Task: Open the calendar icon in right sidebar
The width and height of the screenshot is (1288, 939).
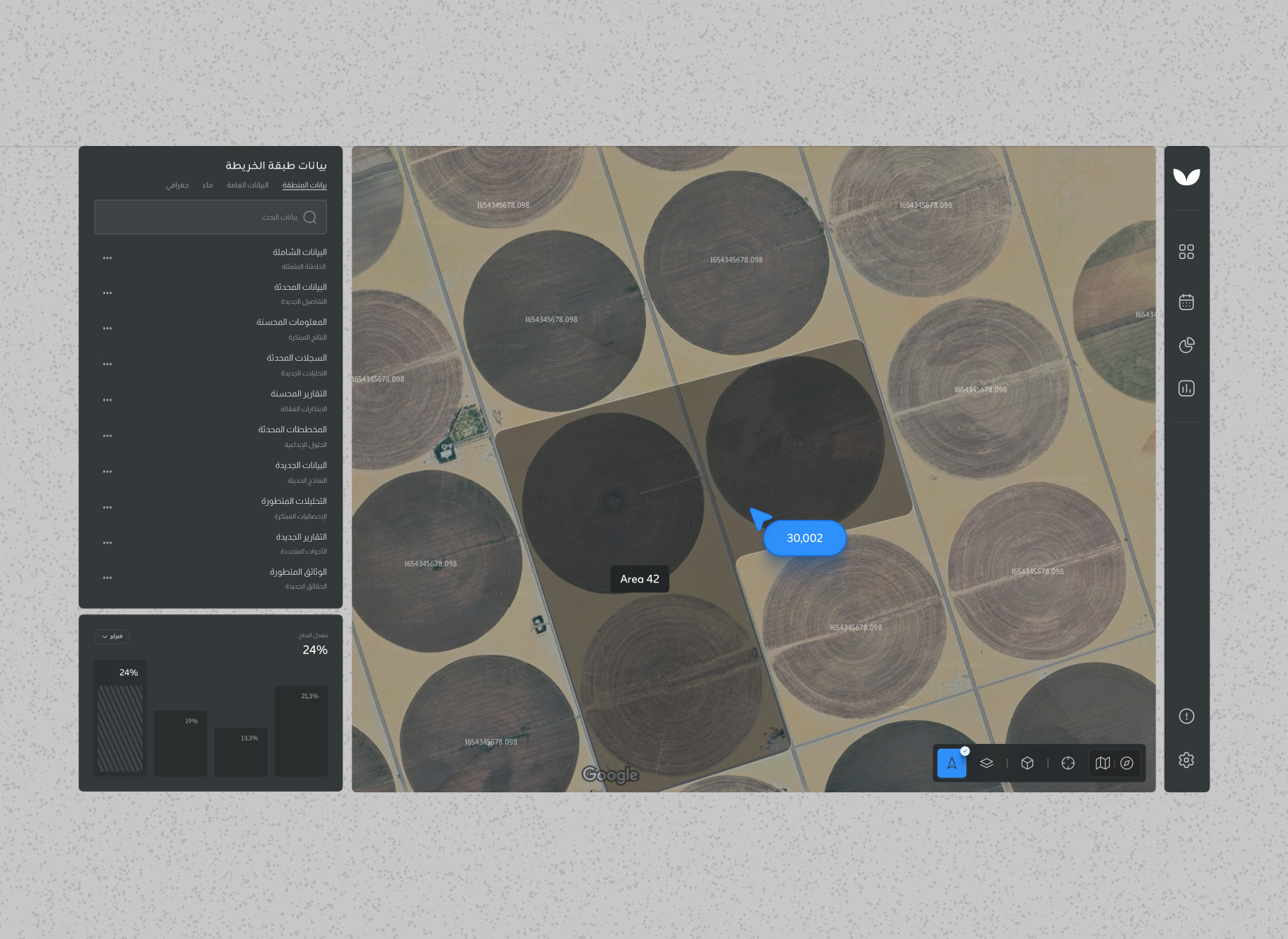Action: [1186, 302]
